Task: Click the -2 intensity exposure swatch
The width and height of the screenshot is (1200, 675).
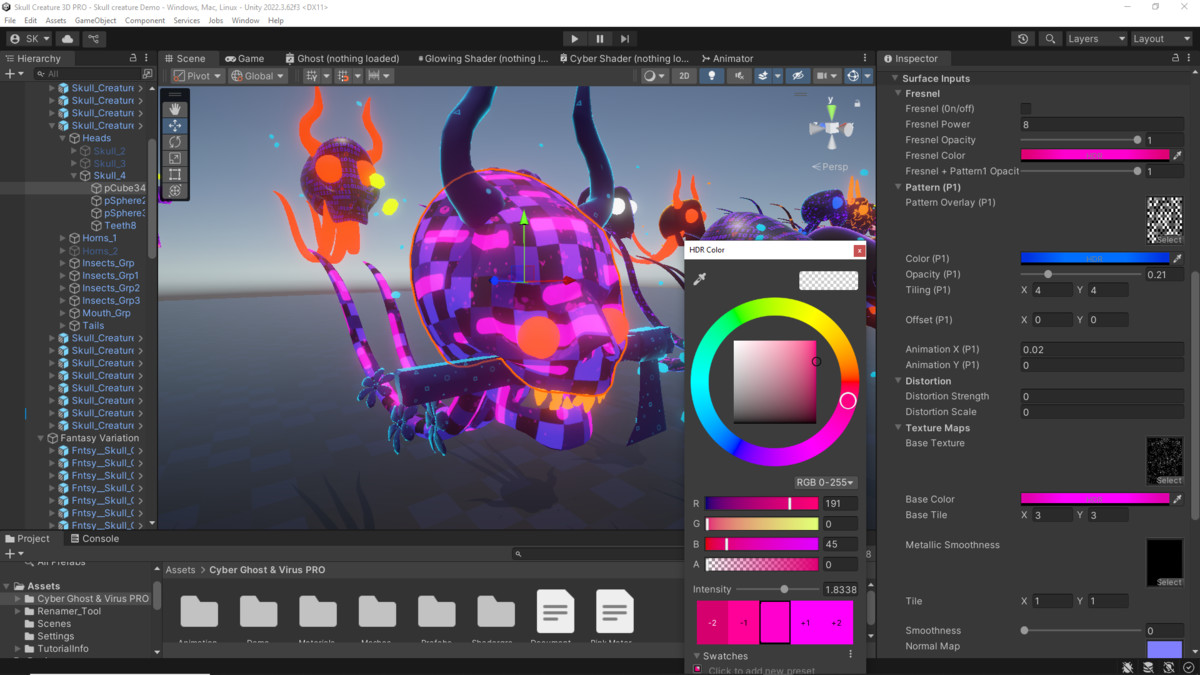Action: [712, 622]
